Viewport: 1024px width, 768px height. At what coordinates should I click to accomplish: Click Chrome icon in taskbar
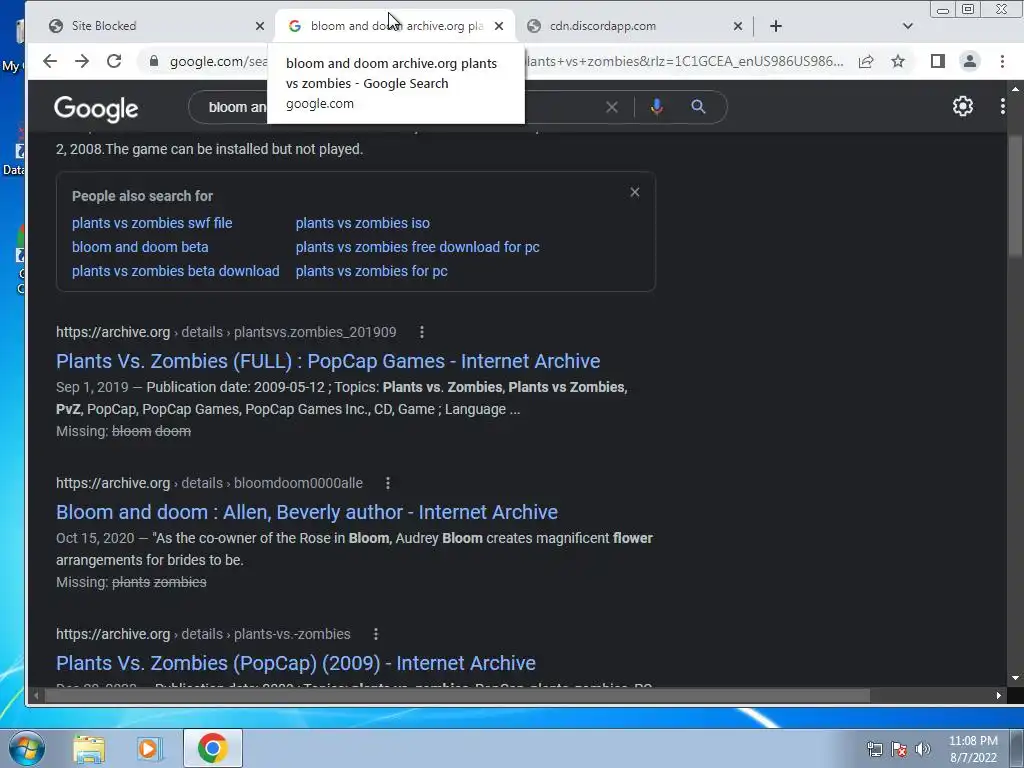[213, 748]
